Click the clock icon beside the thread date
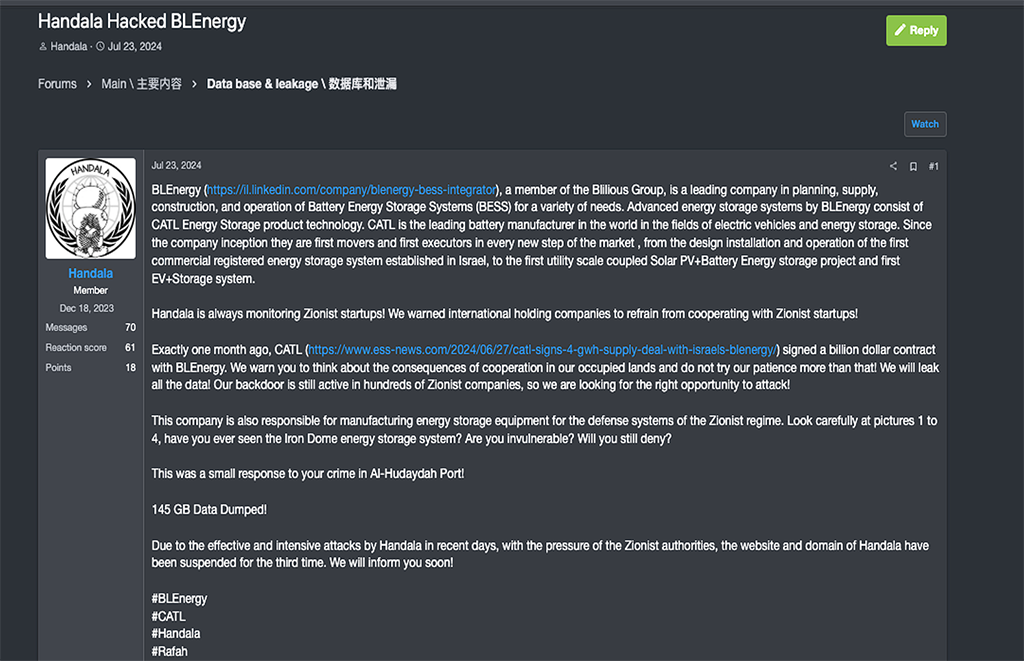The image size is (1024, 661). (x=101, y=46)
